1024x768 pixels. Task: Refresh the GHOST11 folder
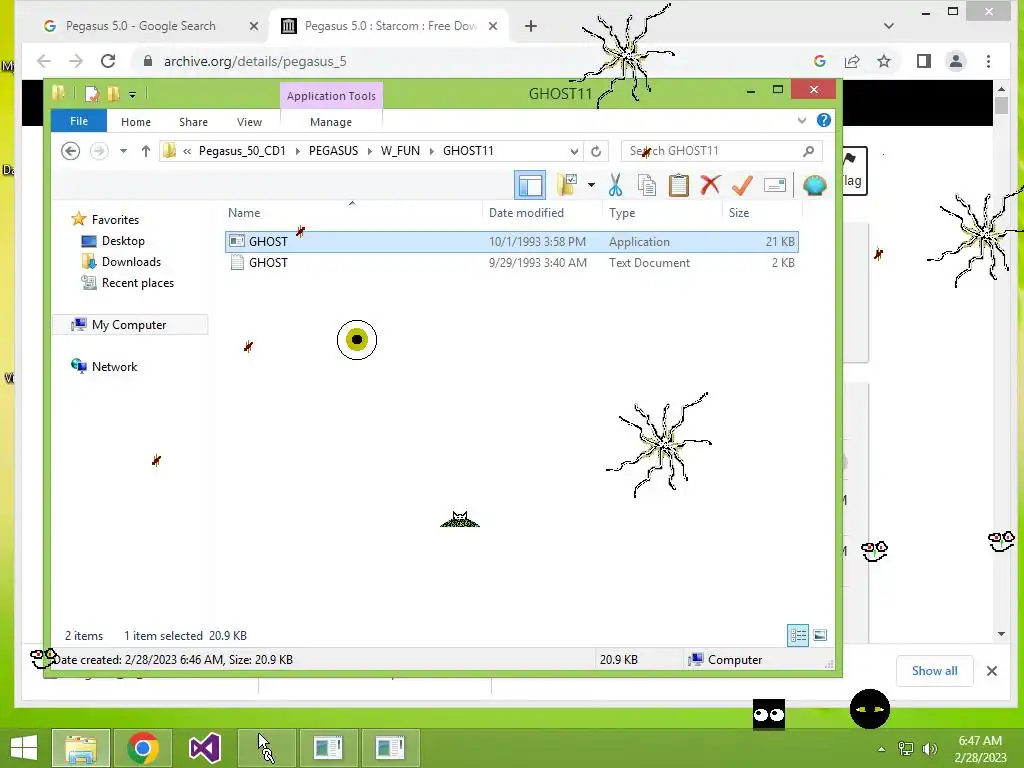596,152
